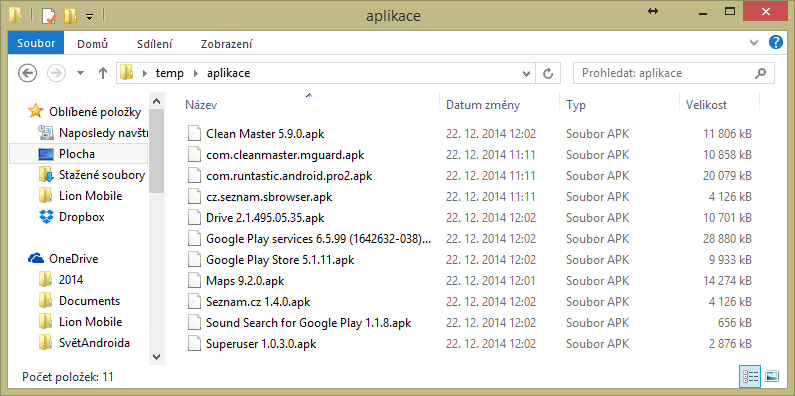The width and height of the screenshot is (795, 396).
Task: Select OneDrive in the navigation pane
Action: pyautogui.click(x=74, y=259)
